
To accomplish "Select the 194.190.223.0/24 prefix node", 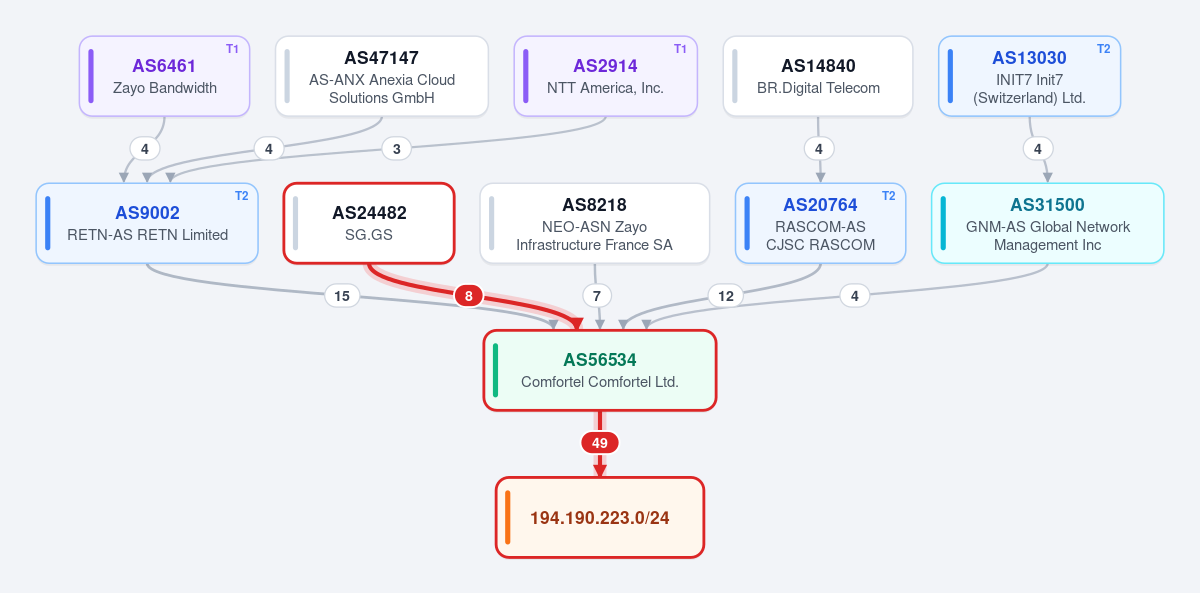I will coord(600,517).
